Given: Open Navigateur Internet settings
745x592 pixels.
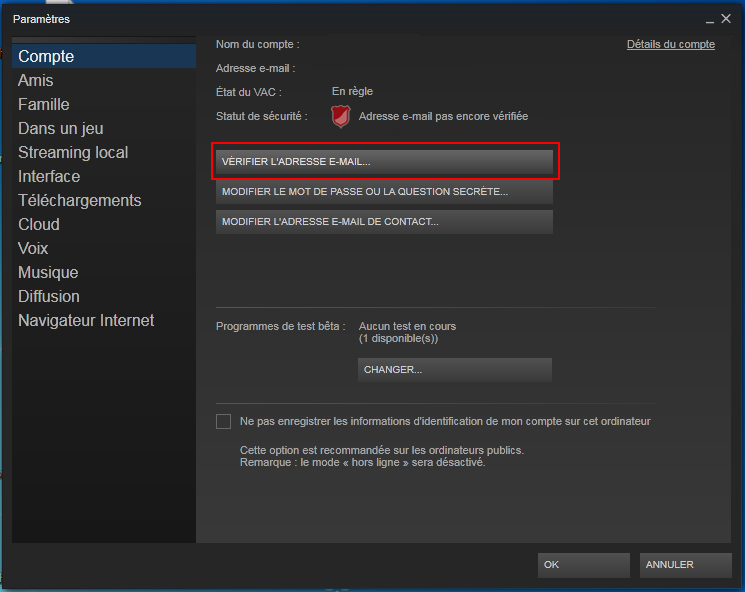Looking at the screenshot, I should [x=104, y=320].
